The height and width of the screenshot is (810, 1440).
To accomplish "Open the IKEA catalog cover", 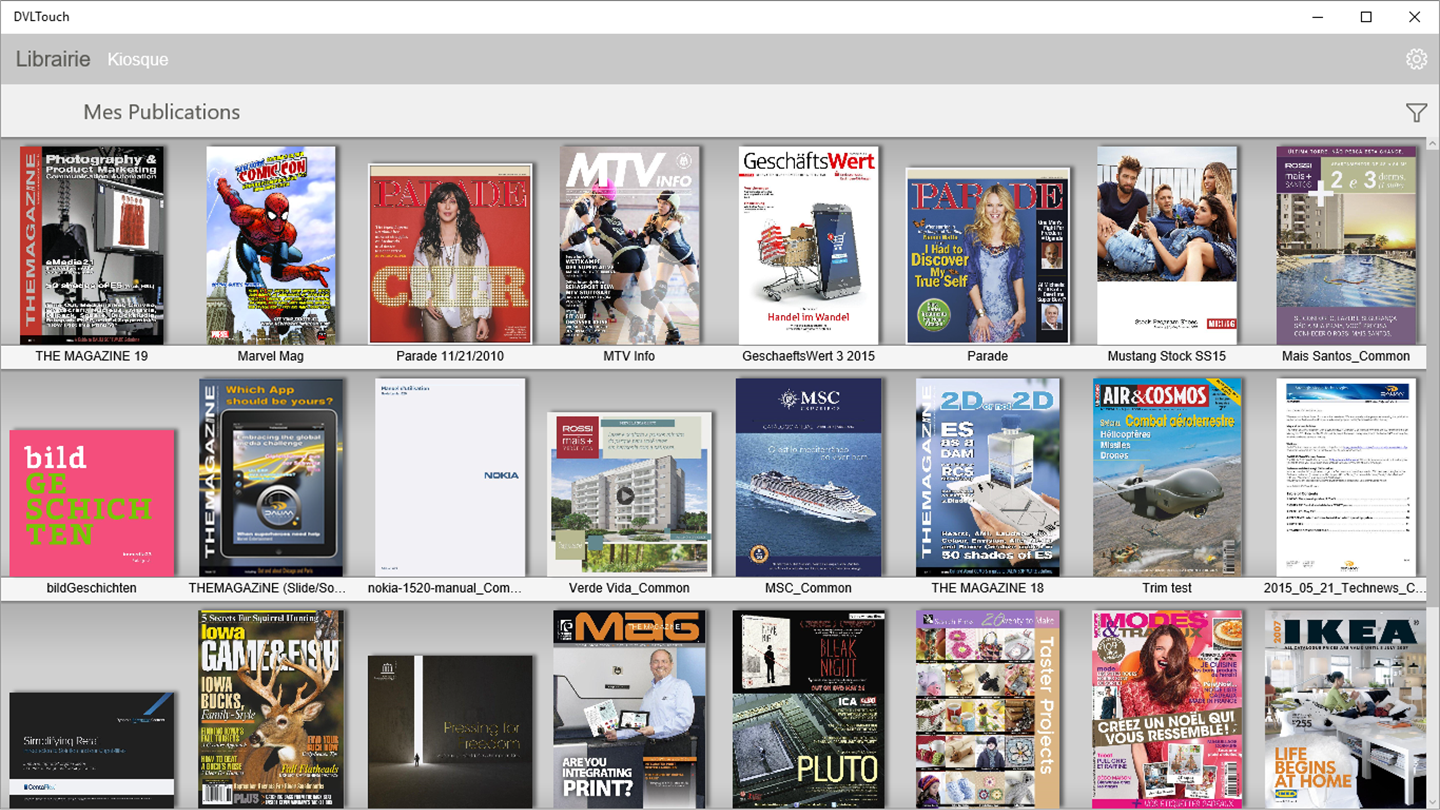I will [1346, 709].
